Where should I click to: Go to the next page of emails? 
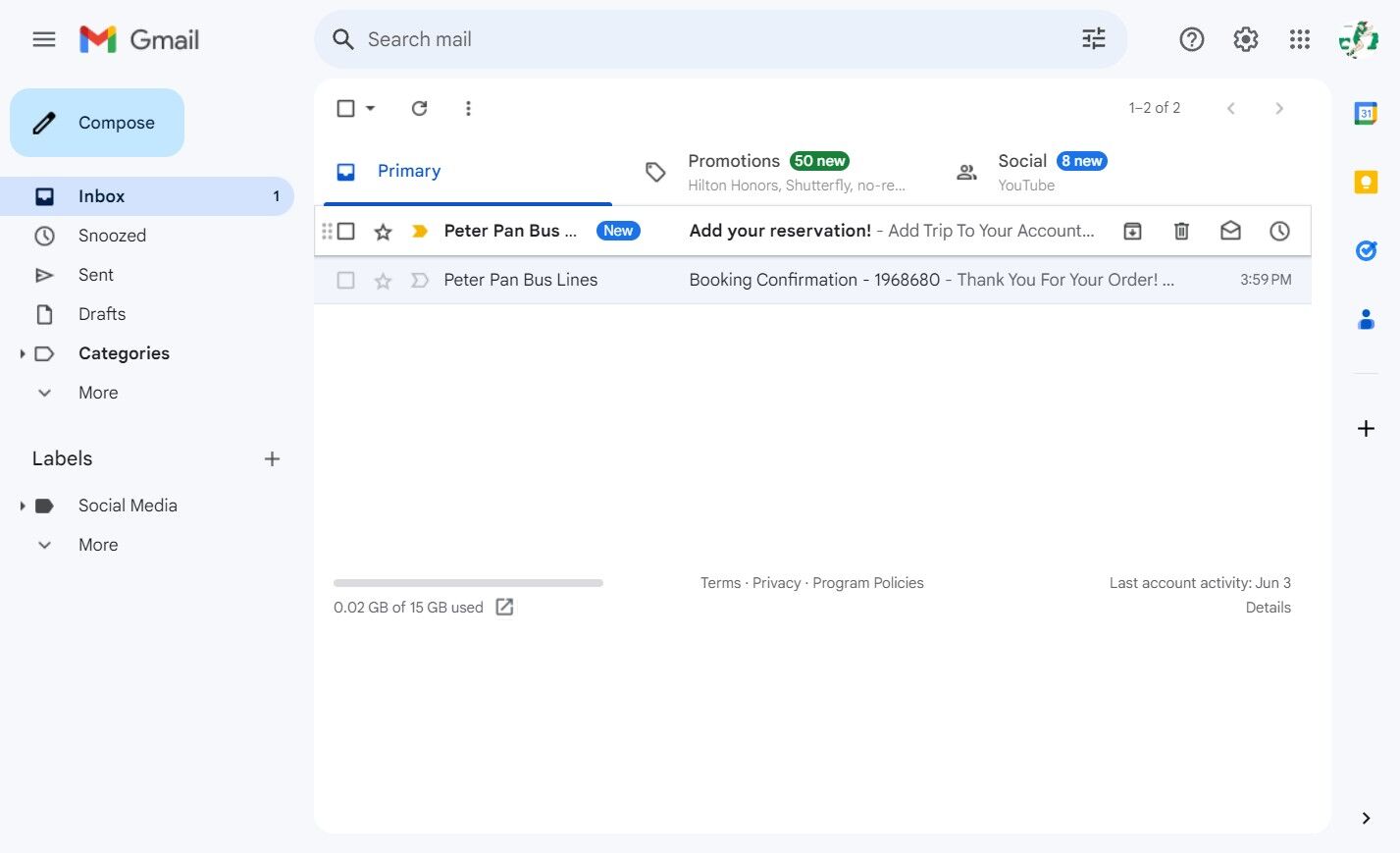(1279, 108)
